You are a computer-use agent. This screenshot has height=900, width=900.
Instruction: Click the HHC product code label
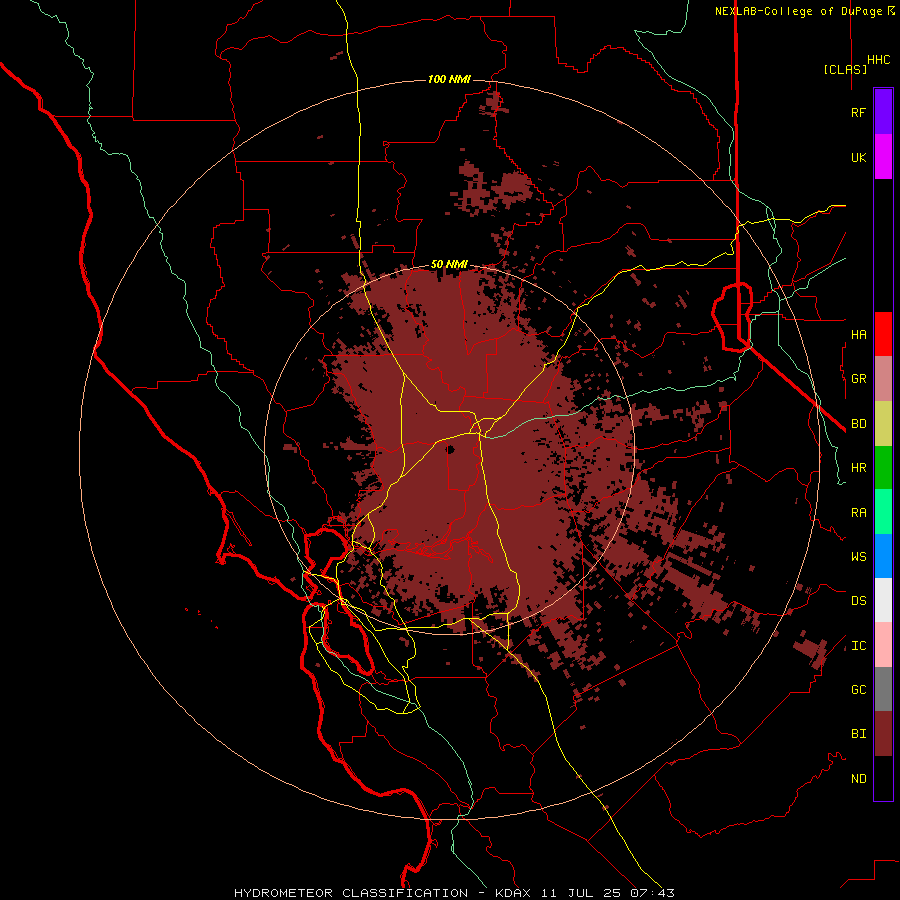point(879,60)
